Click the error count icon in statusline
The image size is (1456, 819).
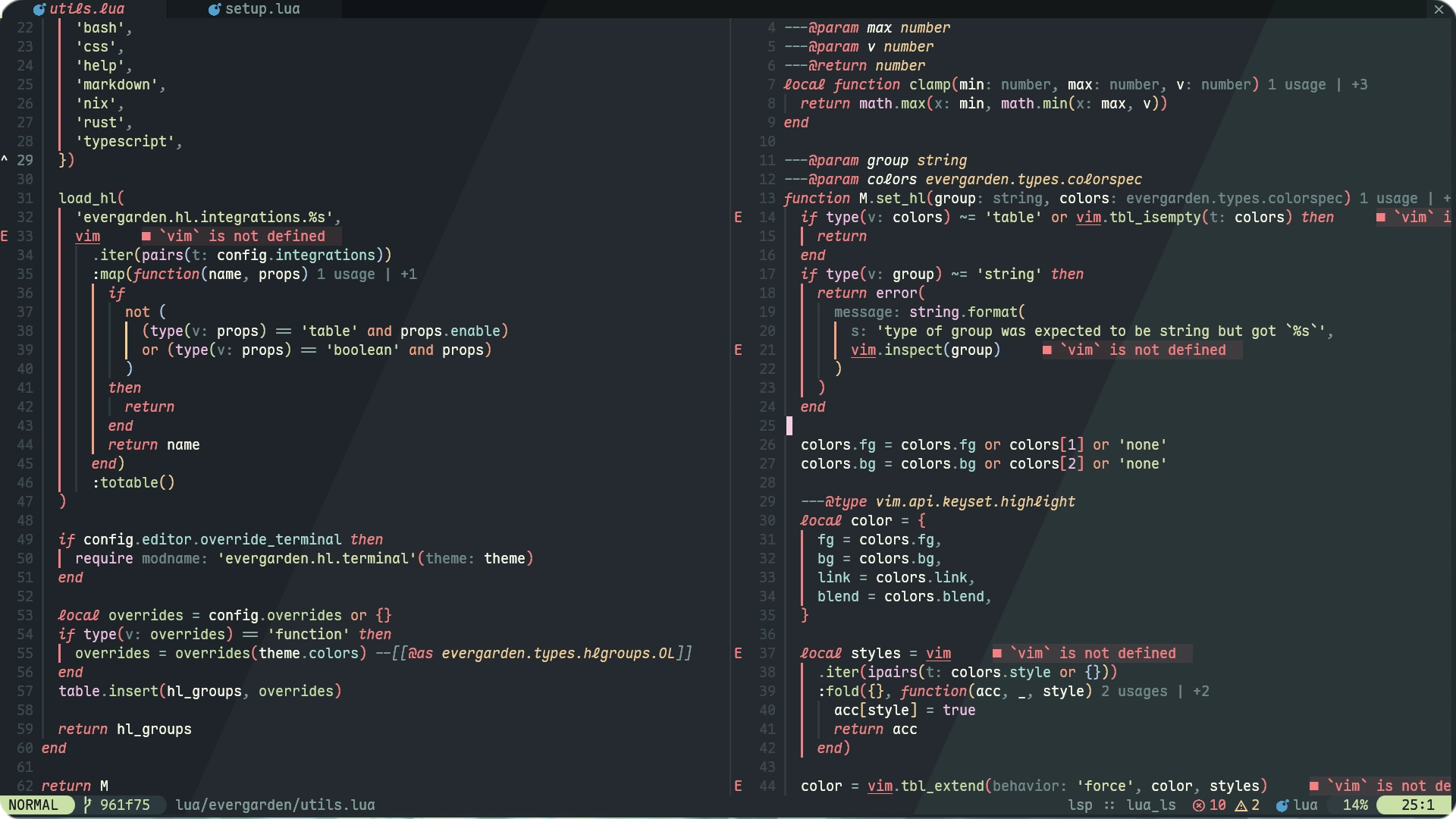(1198, 805)
